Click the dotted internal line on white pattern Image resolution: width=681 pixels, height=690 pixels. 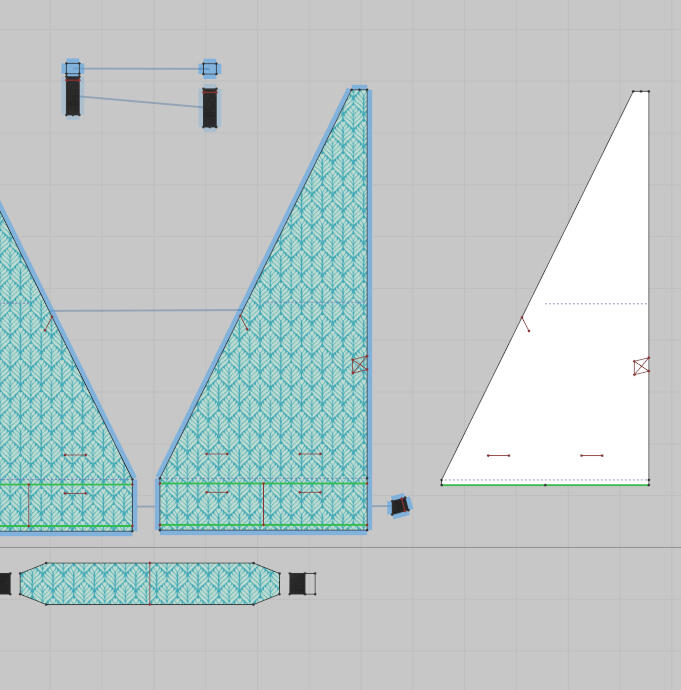click(x=595, y=304)
